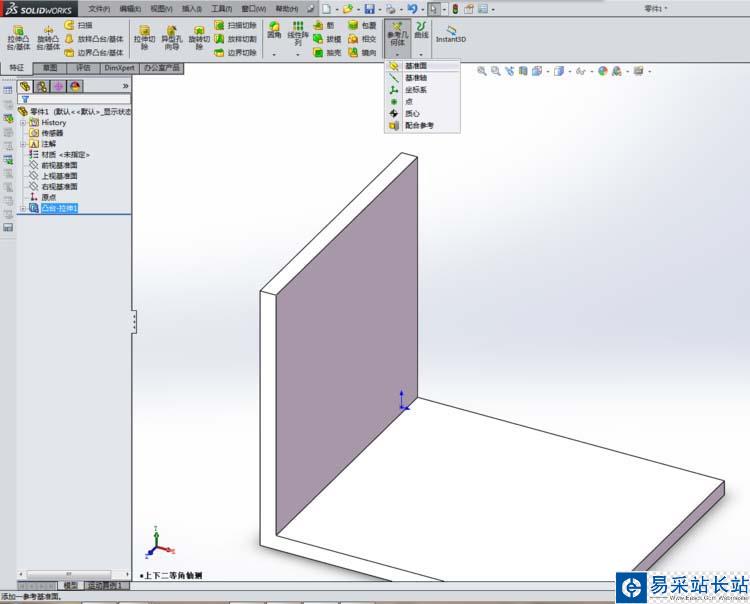The image size is (750, 604).
Task: Select the 旋转切除 revolved cut tool
Action: (199, 38)
